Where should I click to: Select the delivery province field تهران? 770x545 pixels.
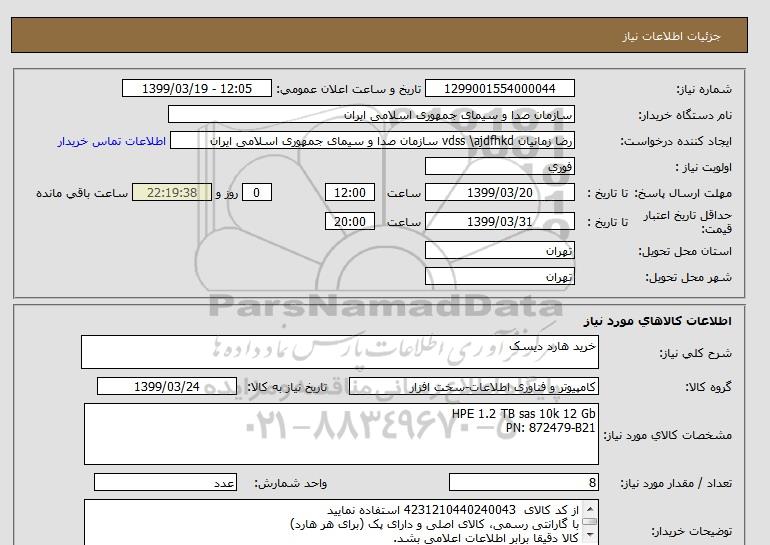pos(499,250)
